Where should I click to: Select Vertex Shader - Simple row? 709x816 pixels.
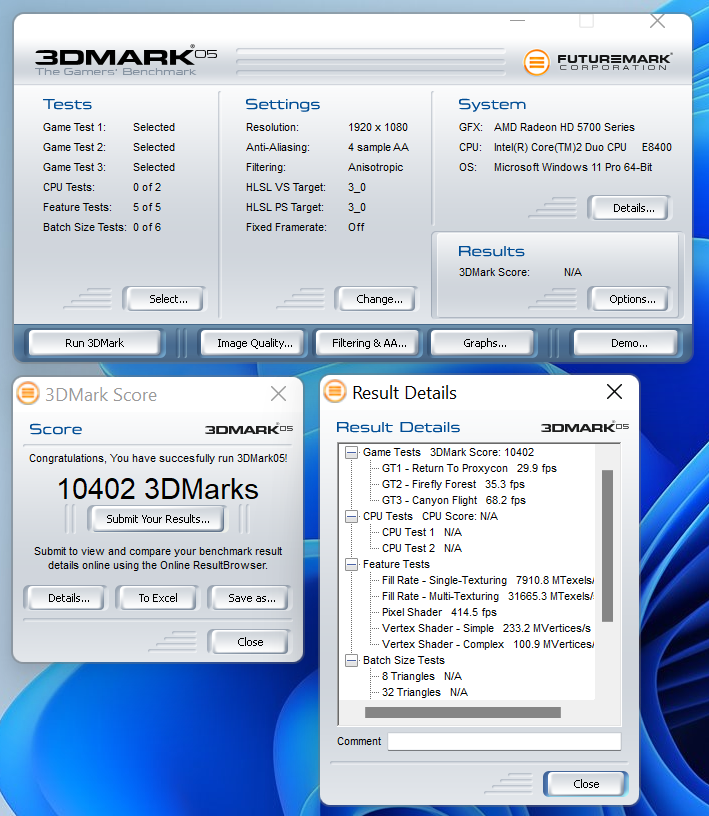486,629
